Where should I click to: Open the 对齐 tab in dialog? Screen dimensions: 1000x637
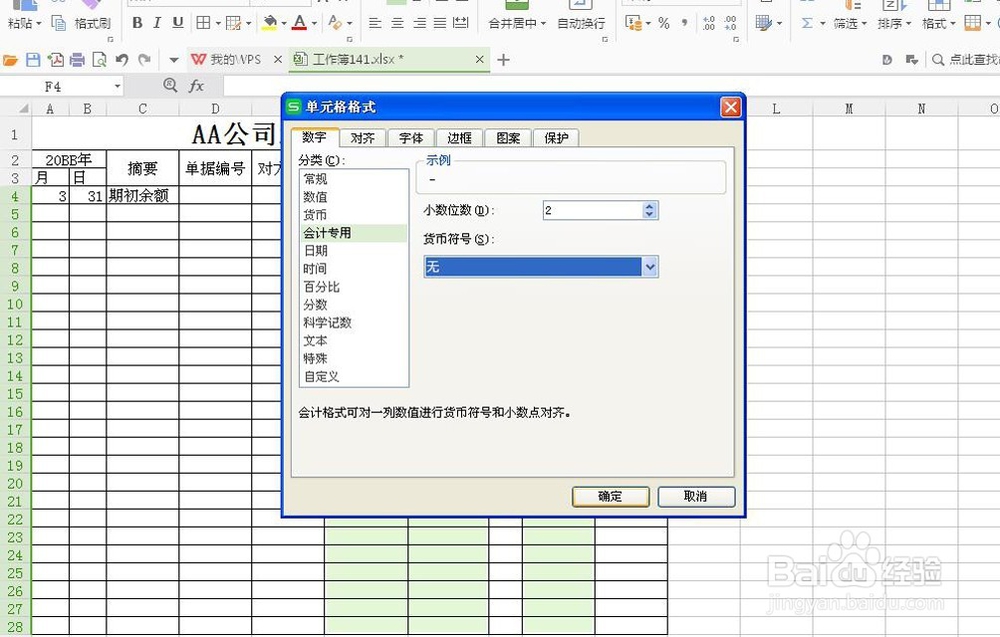(362, 138)
